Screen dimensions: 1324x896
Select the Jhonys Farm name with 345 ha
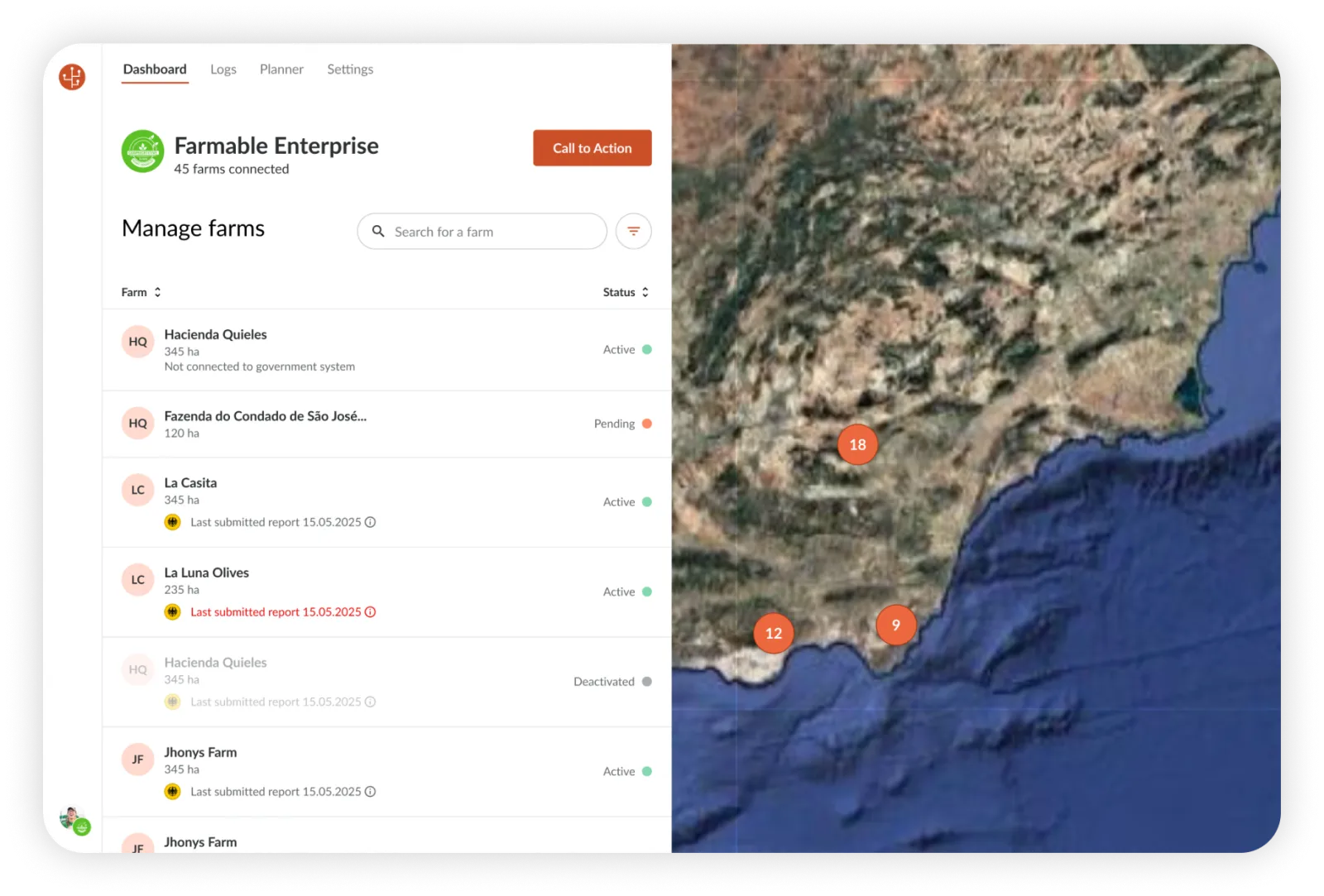200,753
